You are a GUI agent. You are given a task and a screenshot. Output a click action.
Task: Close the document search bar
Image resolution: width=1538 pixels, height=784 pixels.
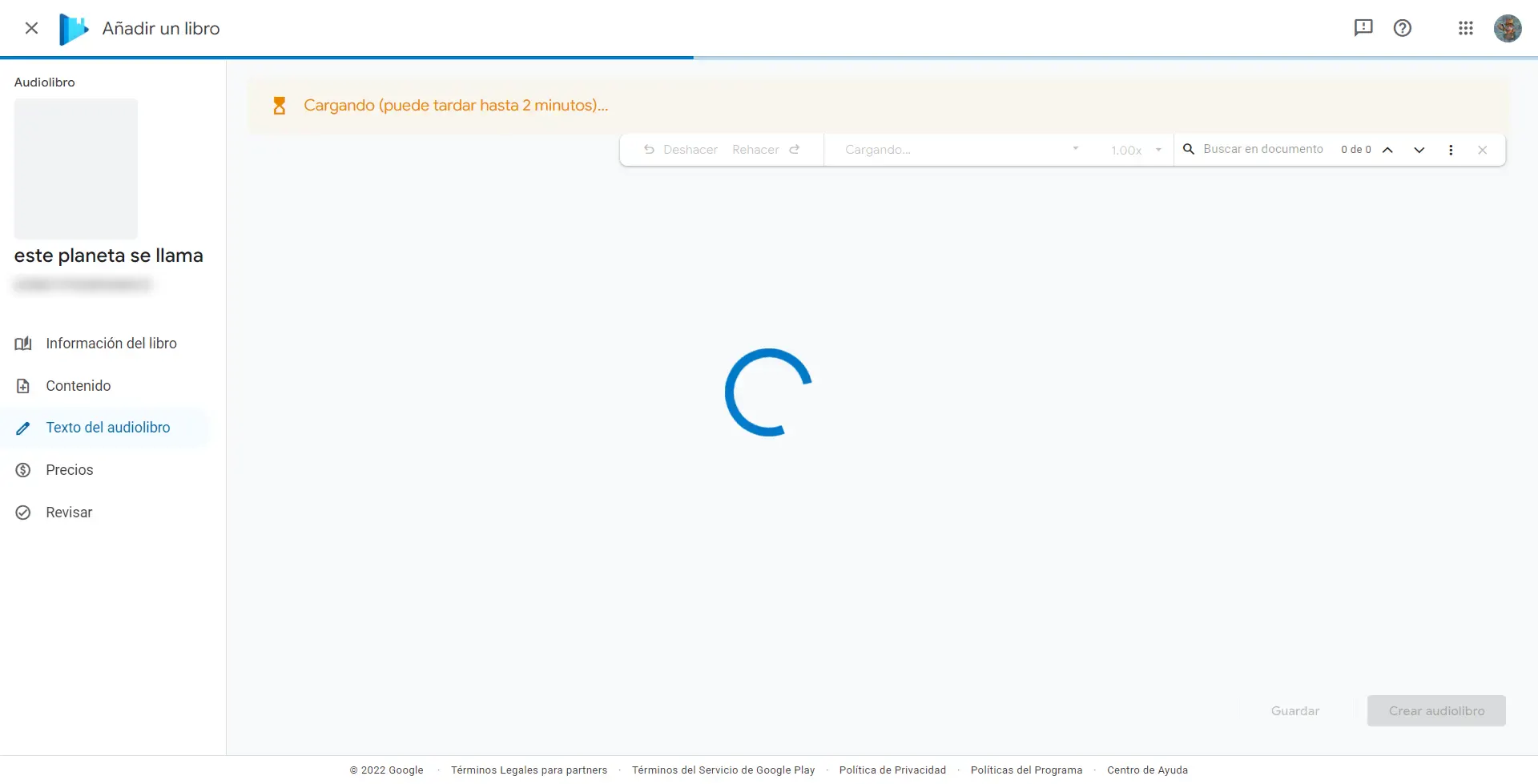[1482, 150]
